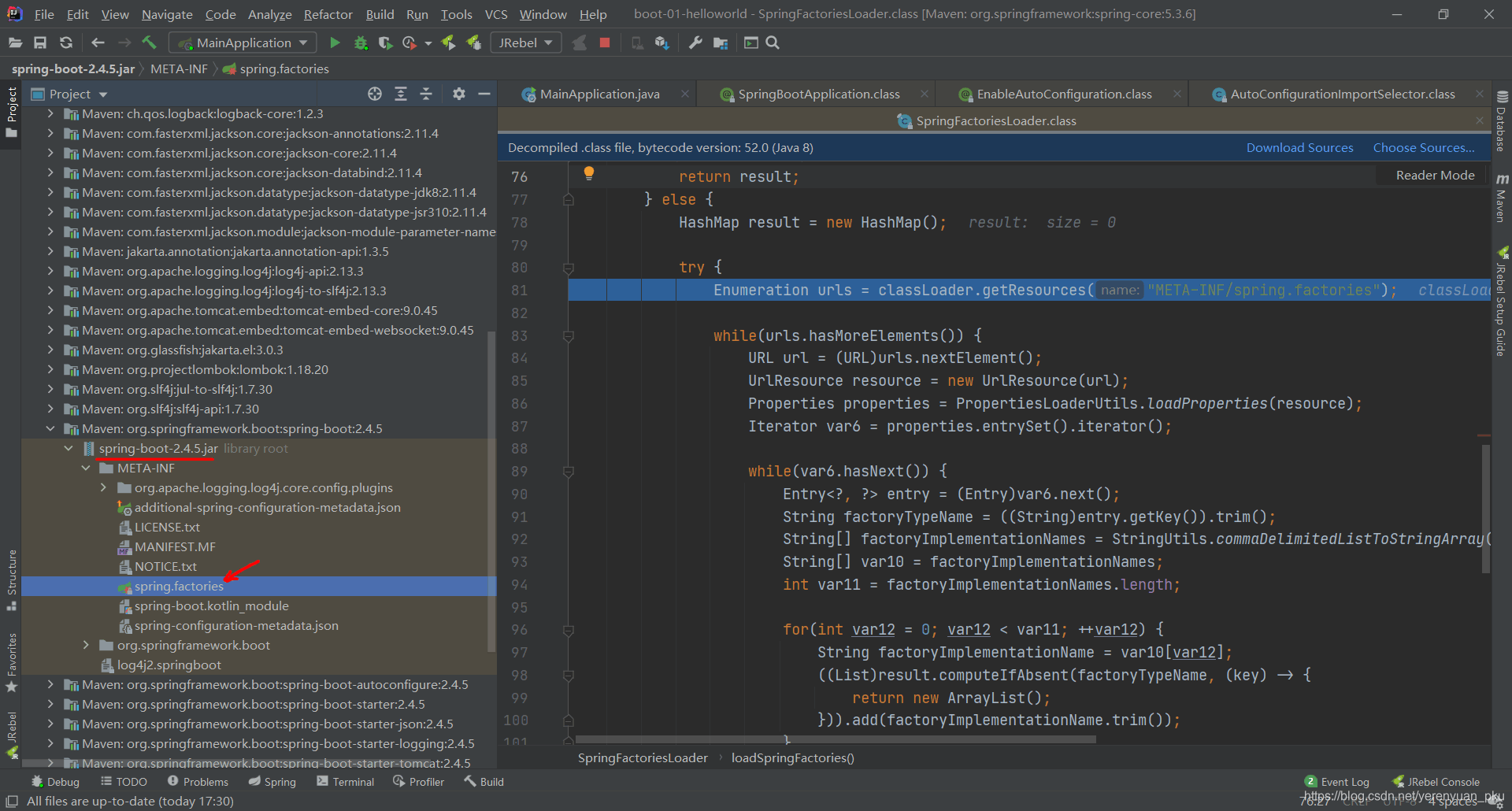
Task: Hide the Project panel with minus icon
Action: pyautogui.click(x=484, y=94)
